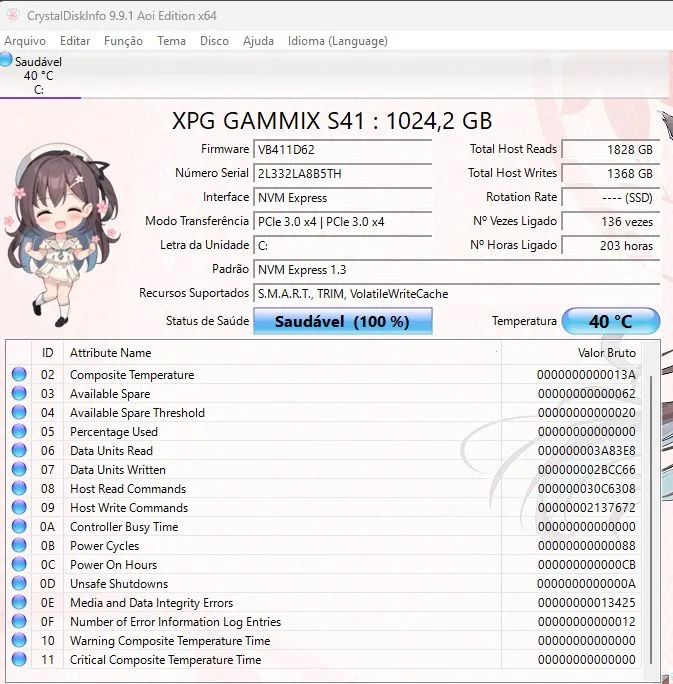
Task: Click the status orb for Percentage Used
Action: click(19, 431)
